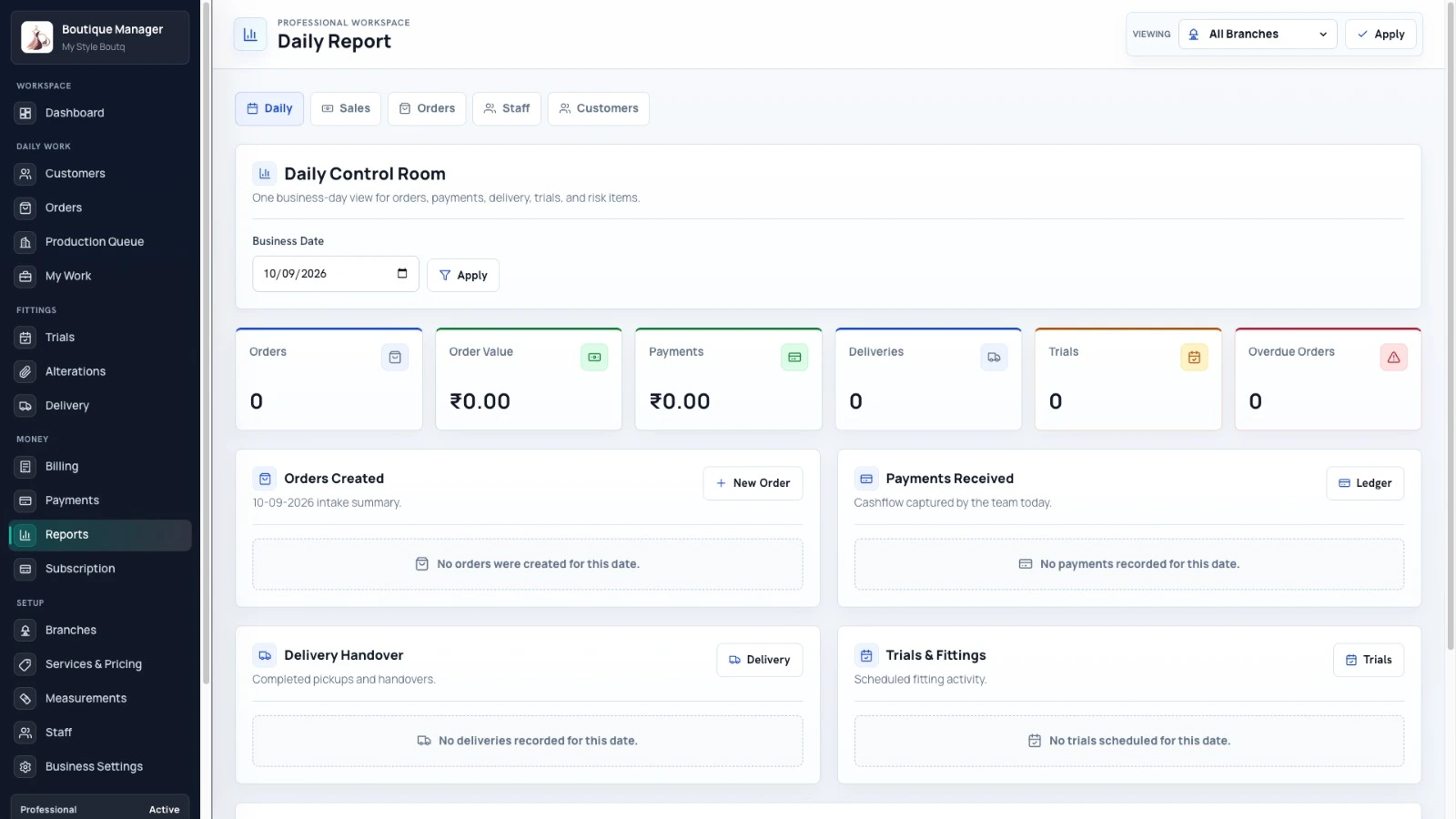Click the Payments Received heading icon
The height and width of the screenshot is (819, 1456).
click(866, 479)
